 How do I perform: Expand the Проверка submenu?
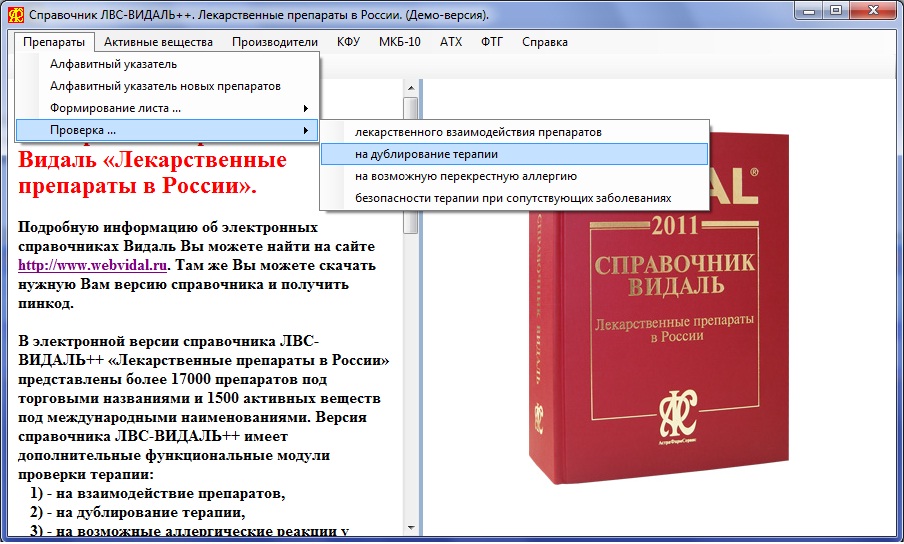pos(167,130)
